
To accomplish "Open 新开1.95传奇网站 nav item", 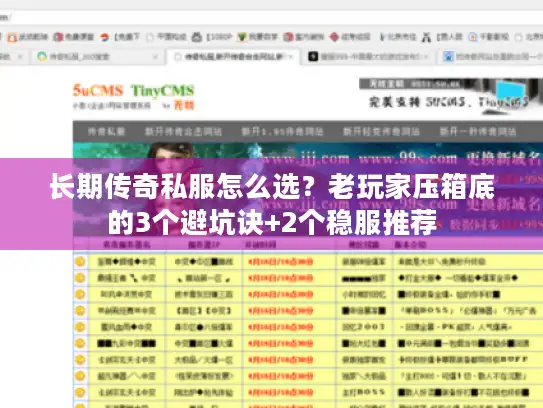I will pyautogui.click(x=282, y=132).
